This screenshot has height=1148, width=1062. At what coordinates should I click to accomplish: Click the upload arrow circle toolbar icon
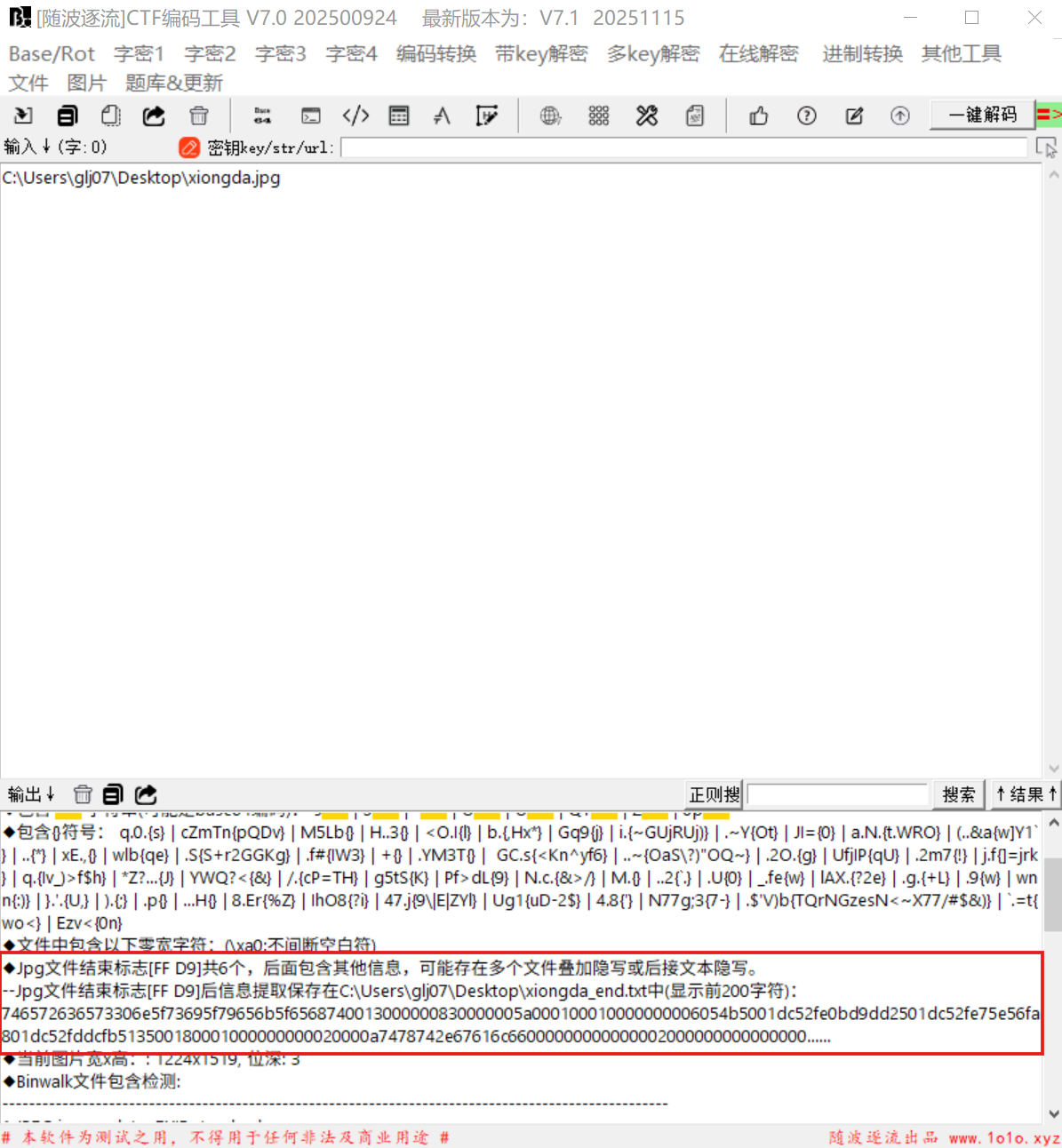tap(899, 116)
